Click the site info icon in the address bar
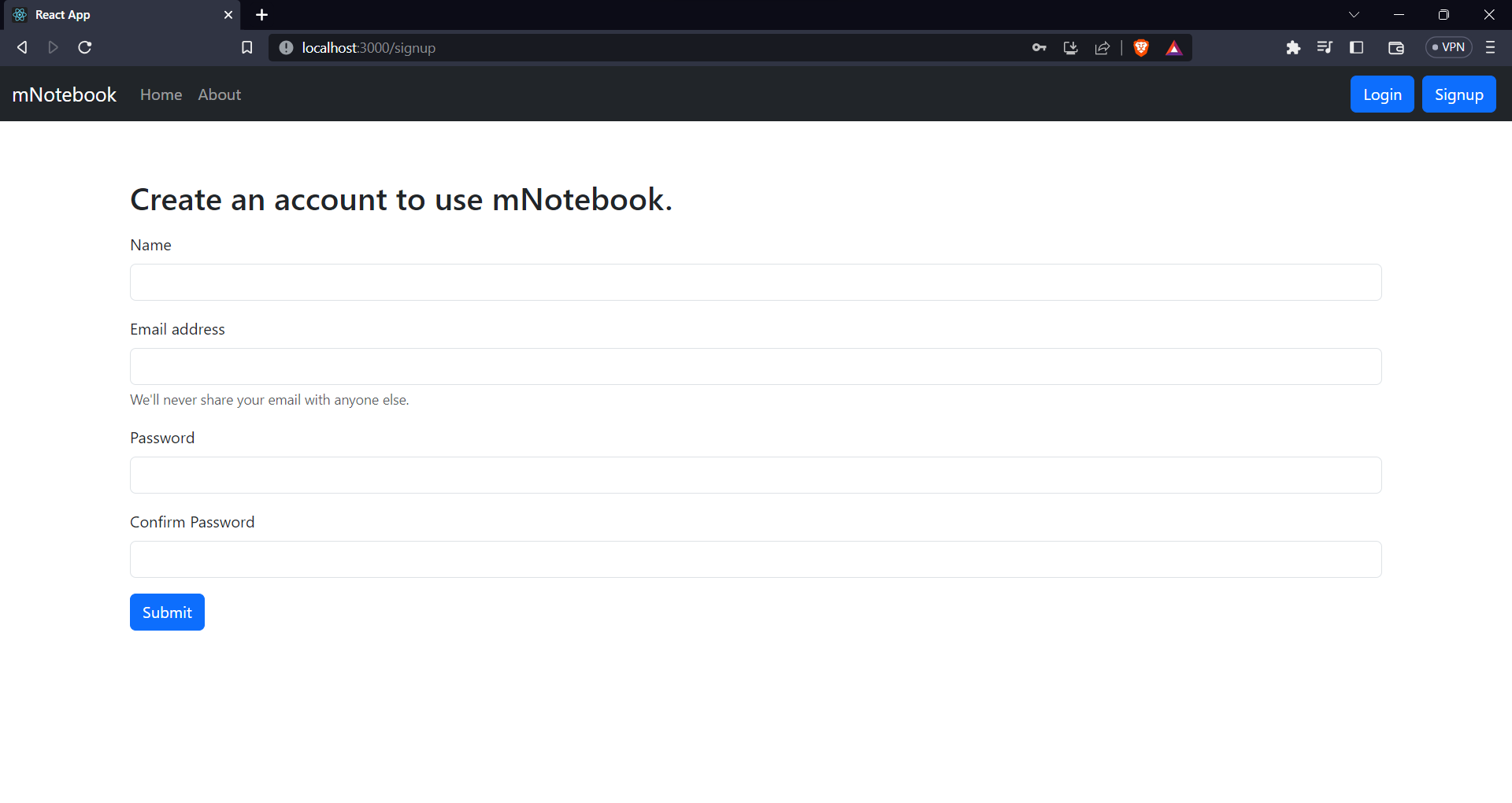Viewport: 1512px width, 803px height. (284, 47)
